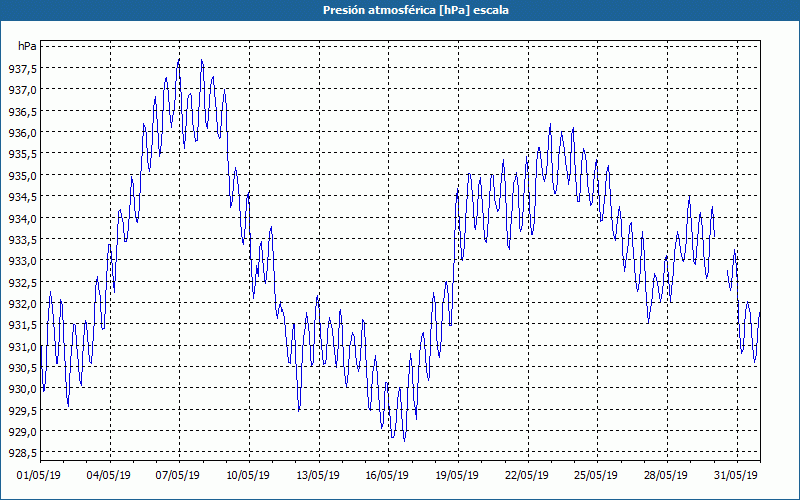Select the 936,5 y-axis value
This screenshot has height=500, width=800.
click(22, 111)
